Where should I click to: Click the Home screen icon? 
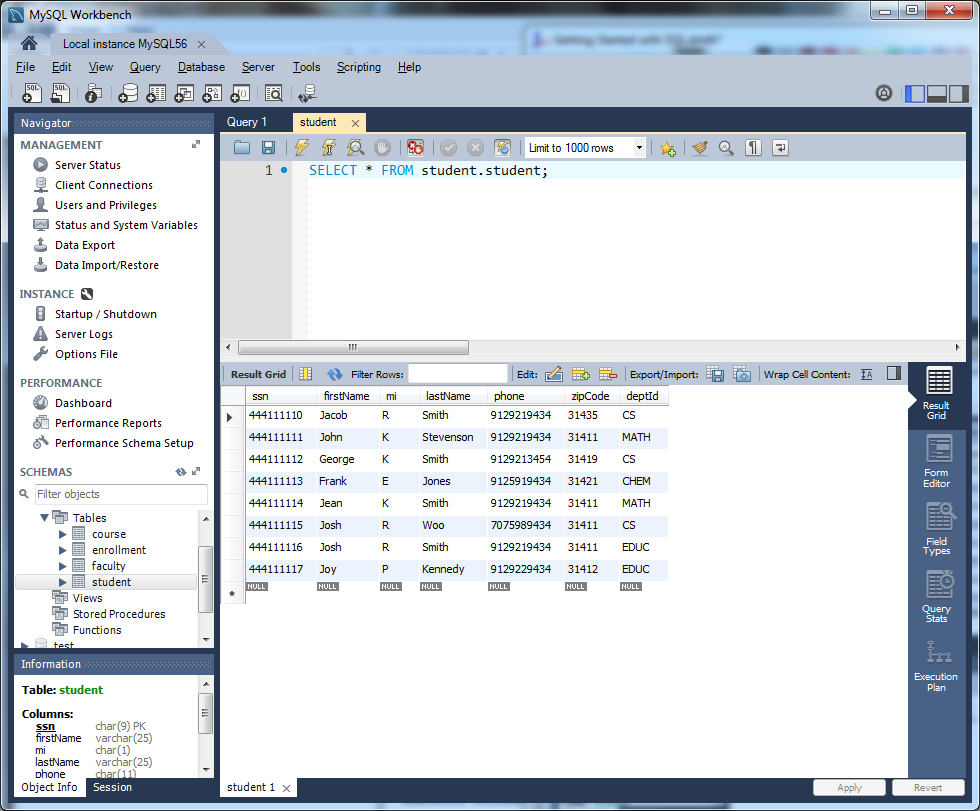coord(29,43)
